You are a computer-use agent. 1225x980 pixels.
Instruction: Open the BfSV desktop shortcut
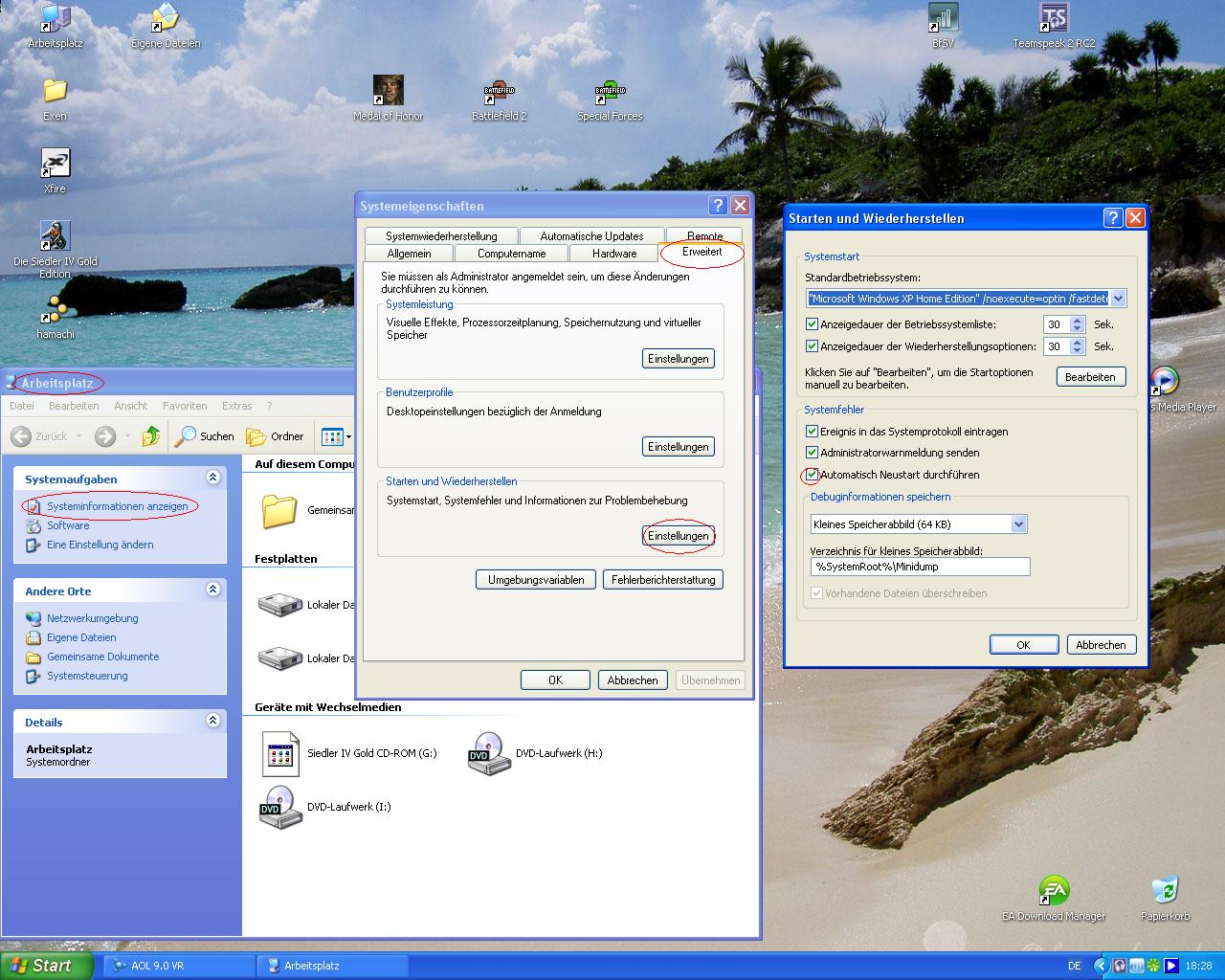[x=943, y=27]
